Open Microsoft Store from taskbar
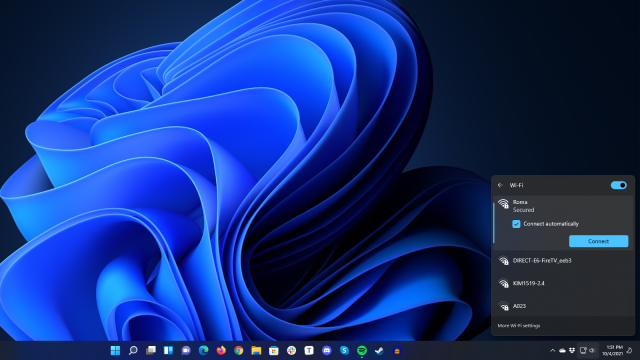The image size is (640, 360). click(x=273, y=350)
